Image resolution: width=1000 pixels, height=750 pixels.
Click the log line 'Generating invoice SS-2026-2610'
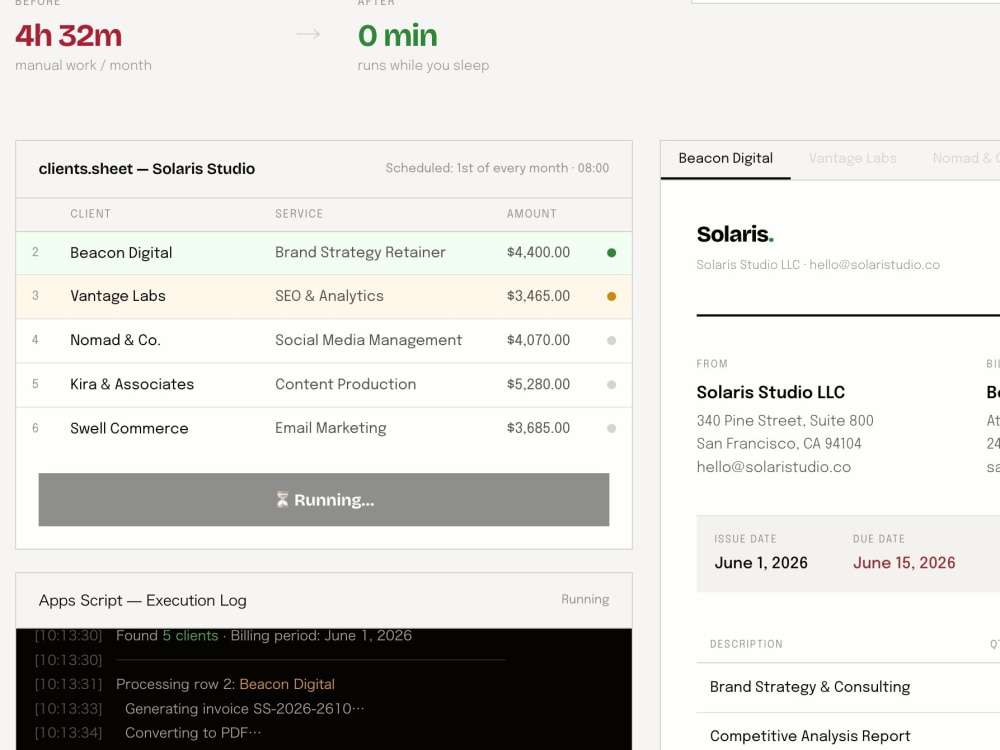[244, 709]
